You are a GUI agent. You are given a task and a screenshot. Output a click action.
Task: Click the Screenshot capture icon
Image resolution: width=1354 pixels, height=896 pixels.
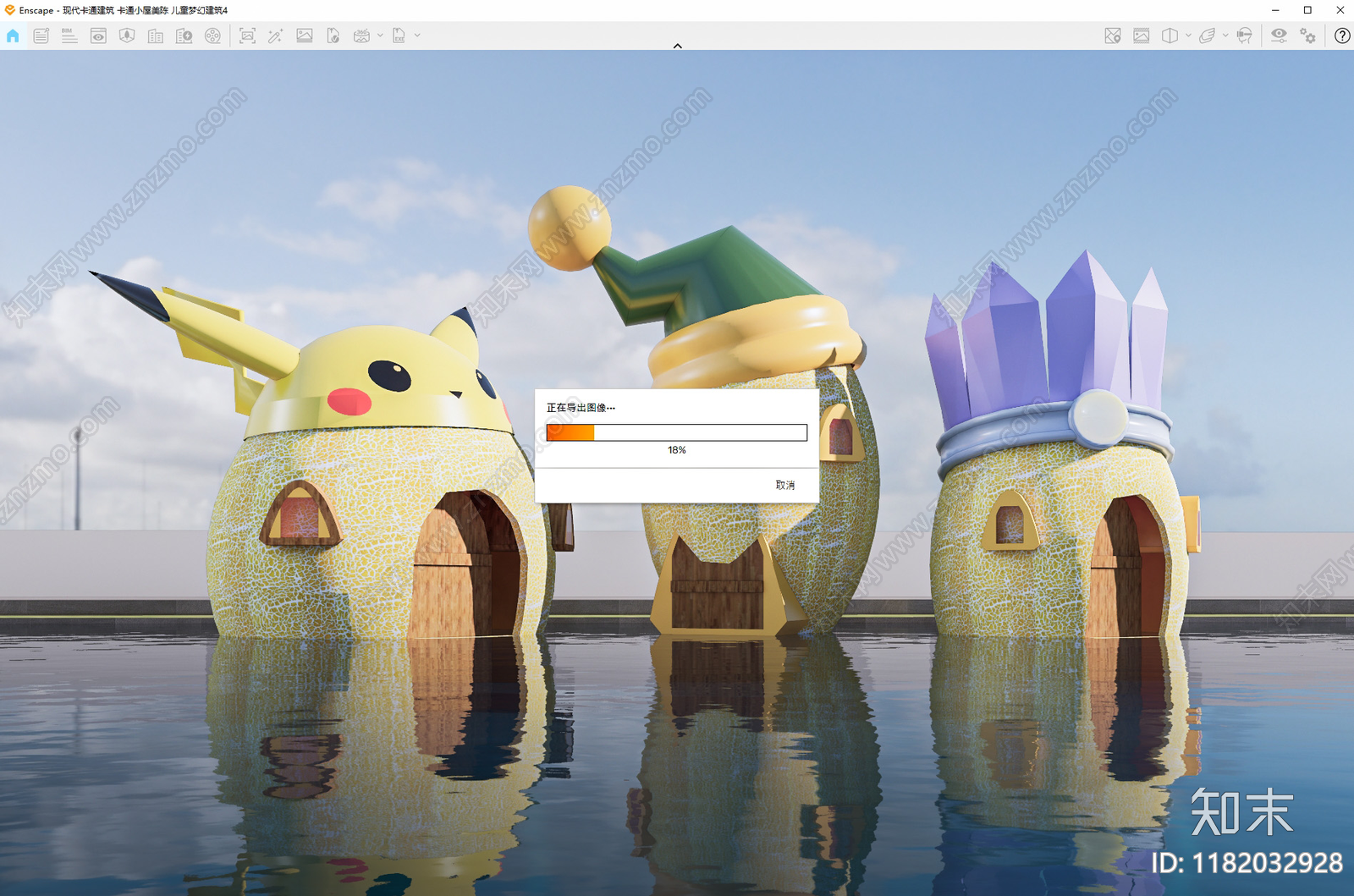pos(247,36)
